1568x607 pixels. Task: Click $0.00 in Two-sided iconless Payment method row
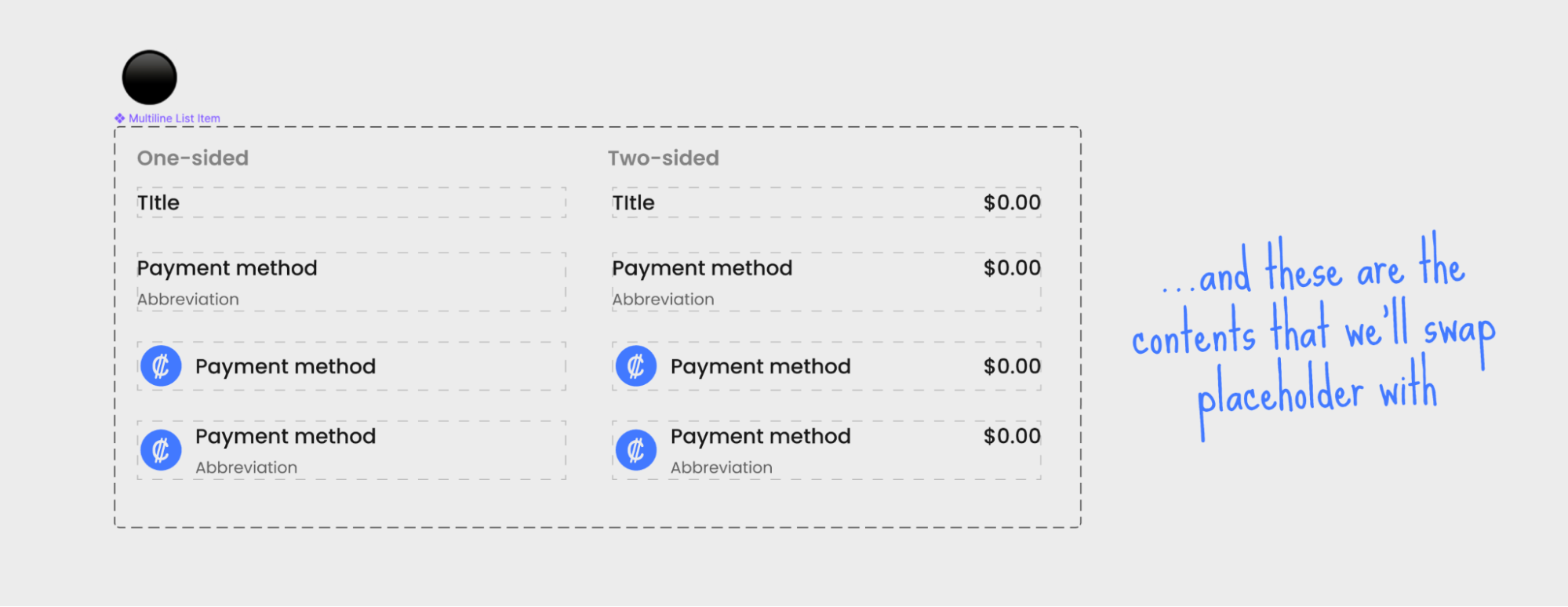1012,268
